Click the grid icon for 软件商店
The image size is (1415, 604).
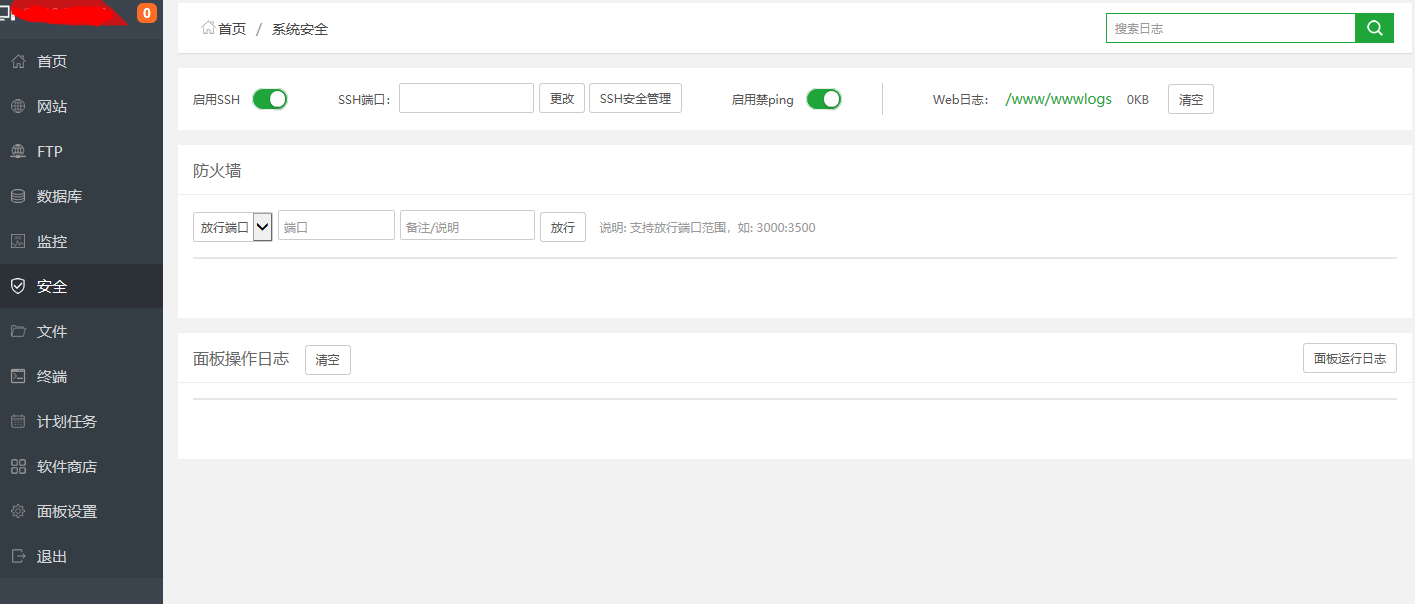tap(18, 467)
